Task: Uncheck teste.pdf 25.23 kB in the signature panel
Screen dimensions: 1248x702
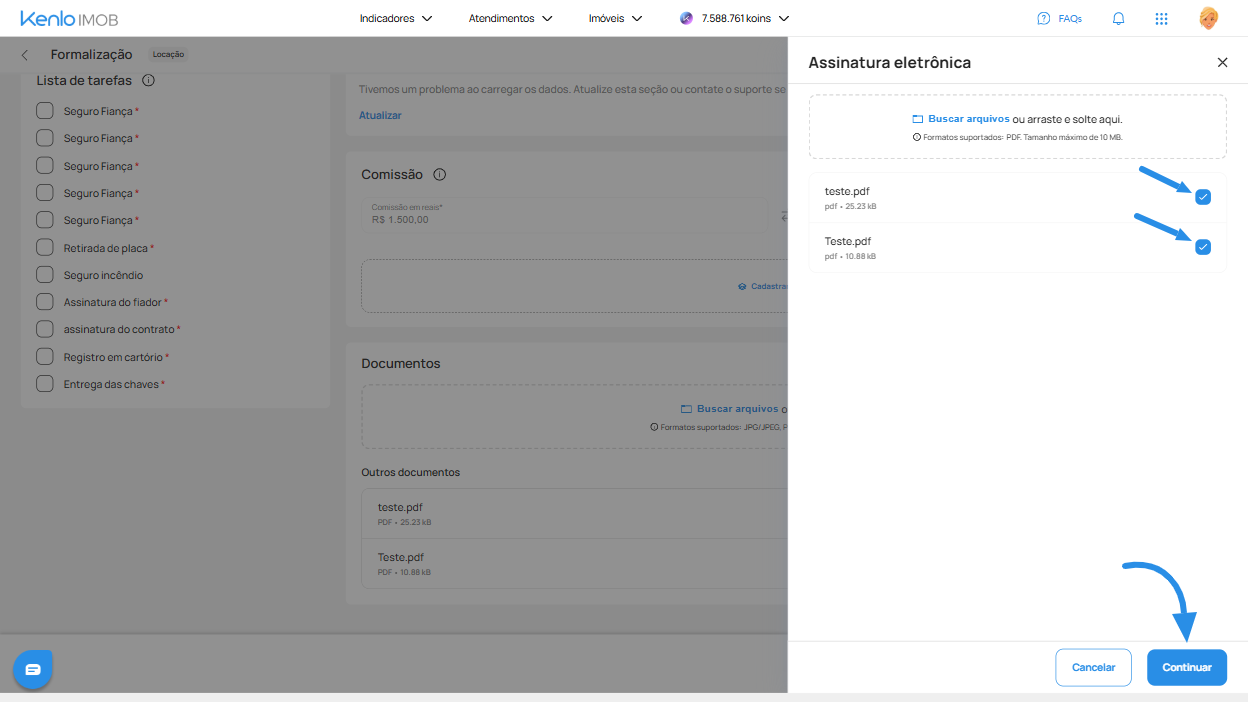Action: click(x=1203, y=197)
